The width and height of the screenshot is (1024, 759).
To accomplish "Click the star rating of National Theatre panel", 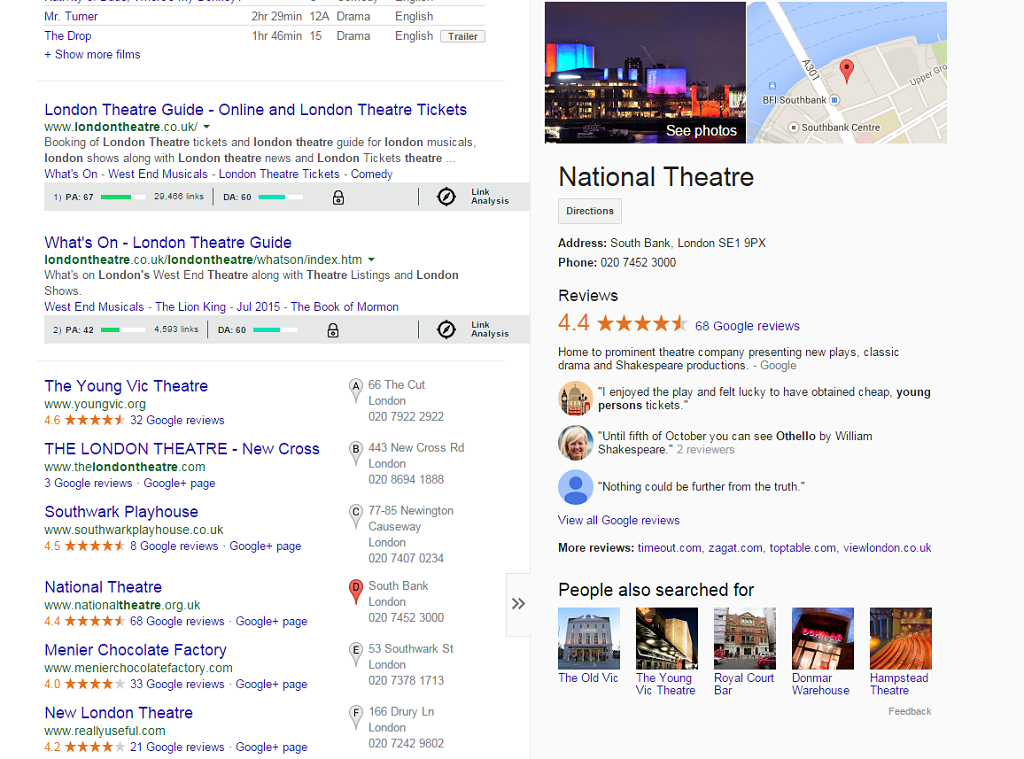I will [642, 323].
